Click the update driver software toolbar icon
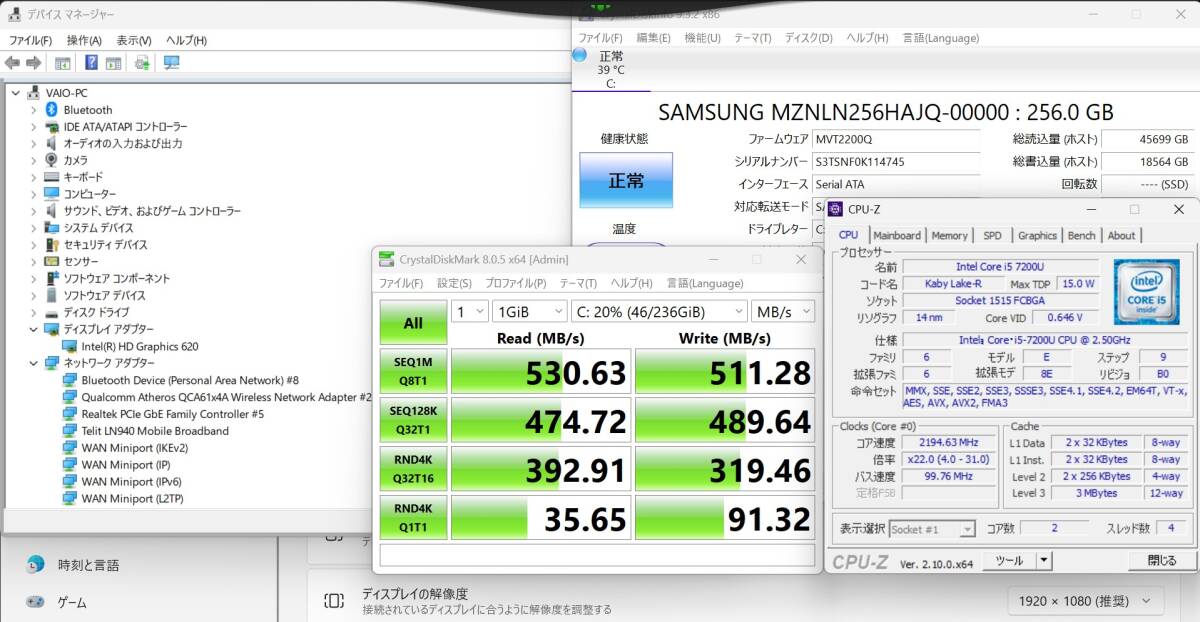Viewport: 1200px width, 622px height. point(142,63)
